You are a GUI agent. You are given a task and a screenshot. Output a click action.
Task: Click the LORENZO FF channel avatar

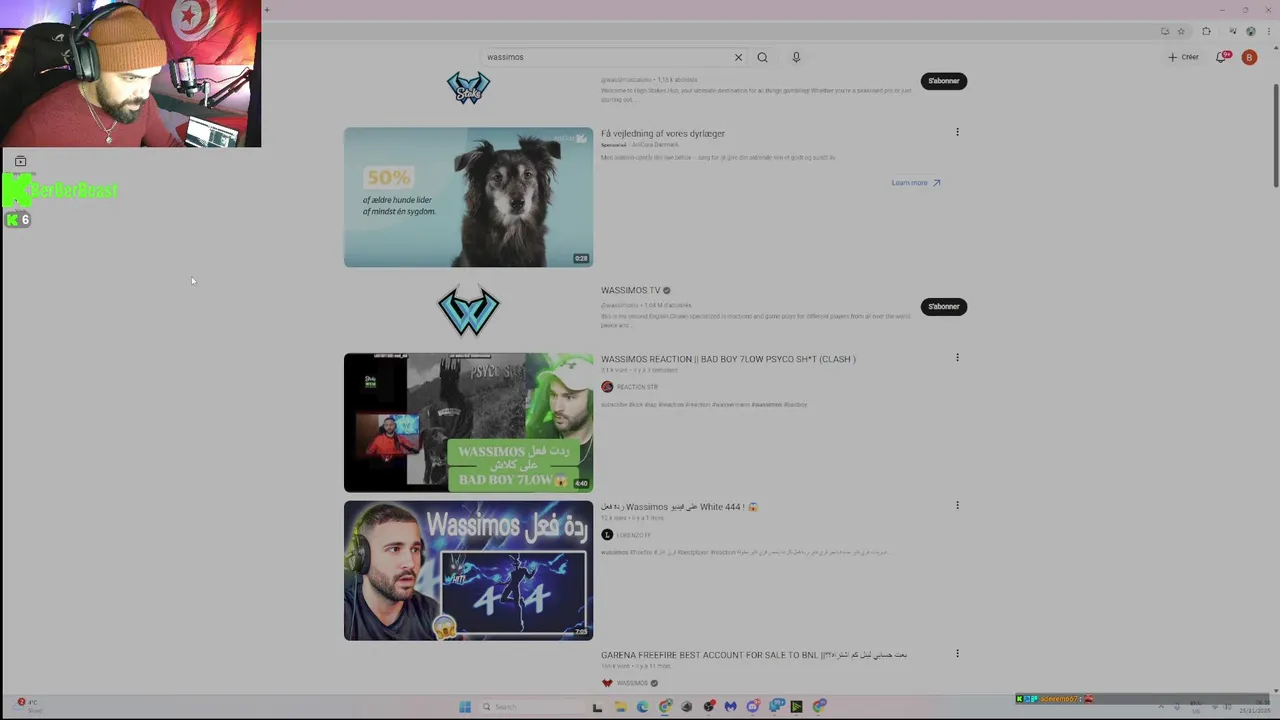coord(607,535)
